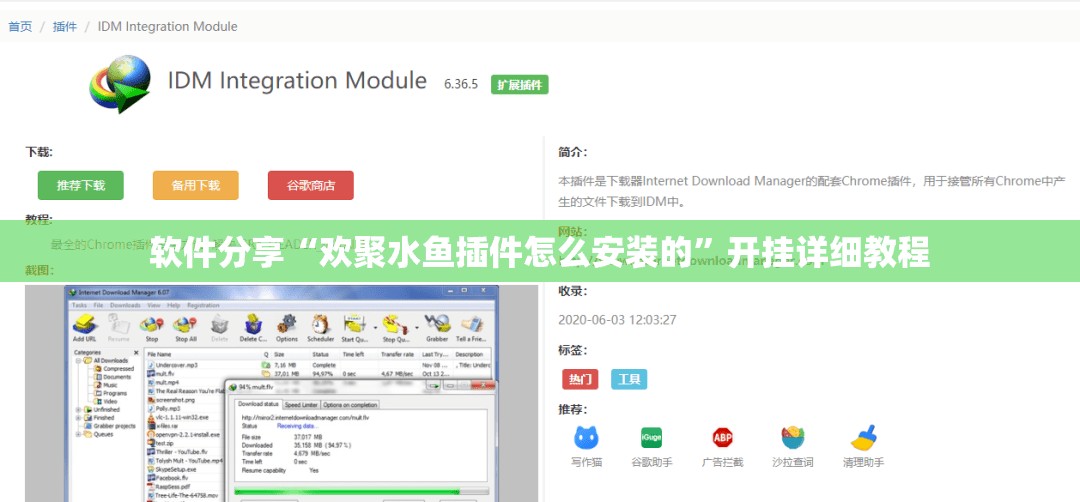Click the Stop Qu... icon in IDM
The image size is (1080, 502).
(395, 324)
